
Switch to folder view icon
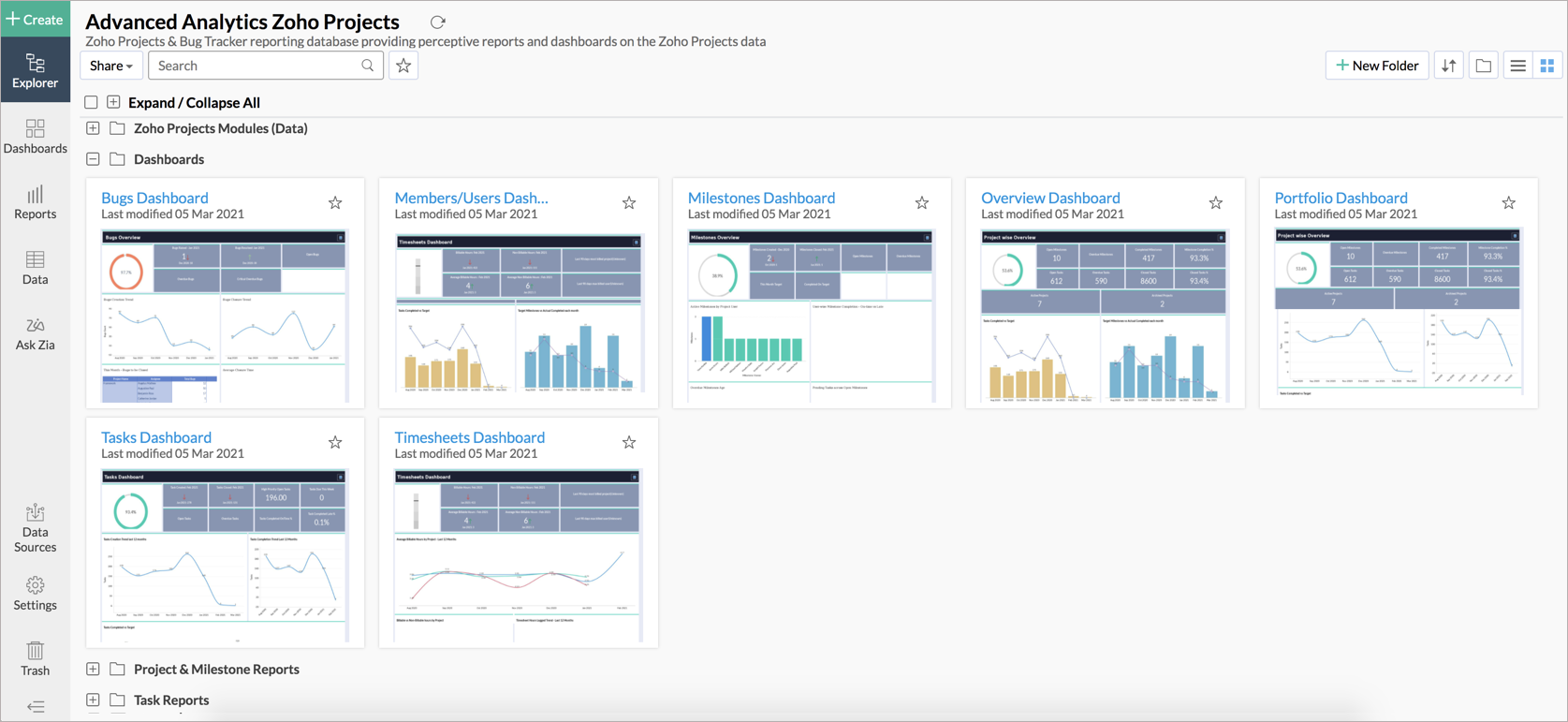point(1484,66)
